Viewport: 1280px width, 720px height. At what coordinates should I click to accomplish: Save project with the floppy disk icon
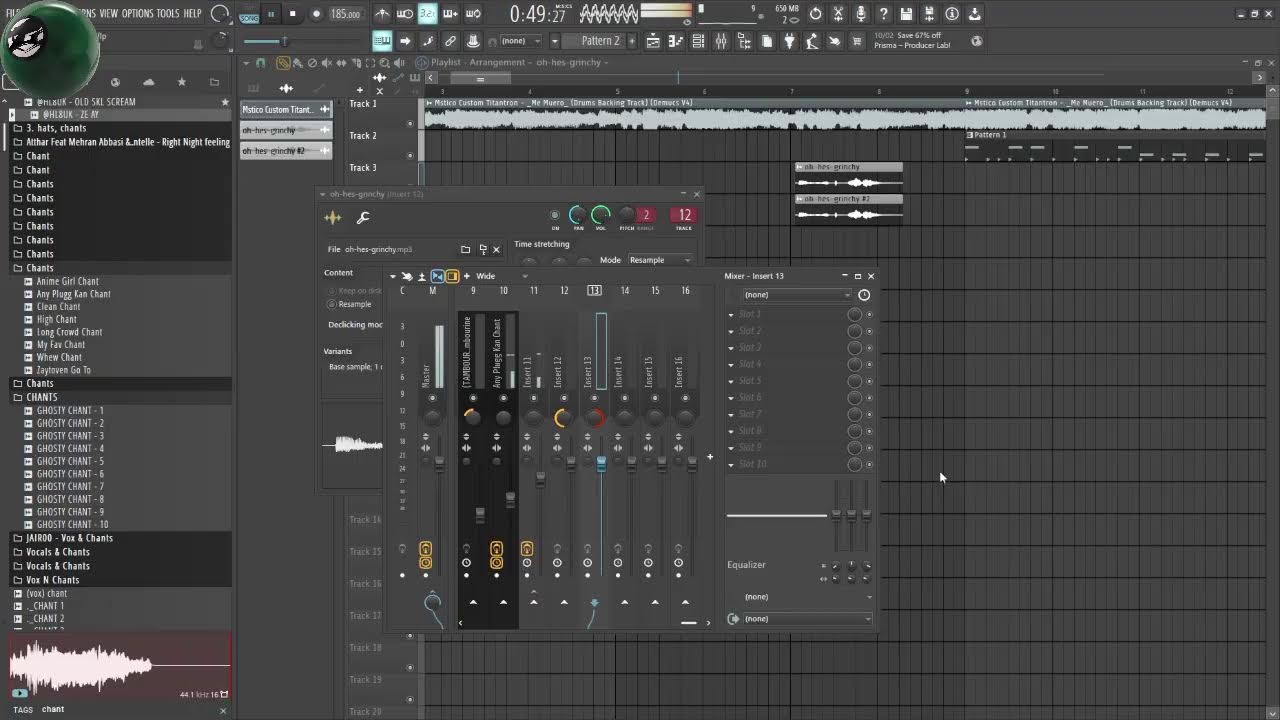(x=906, y=14)
